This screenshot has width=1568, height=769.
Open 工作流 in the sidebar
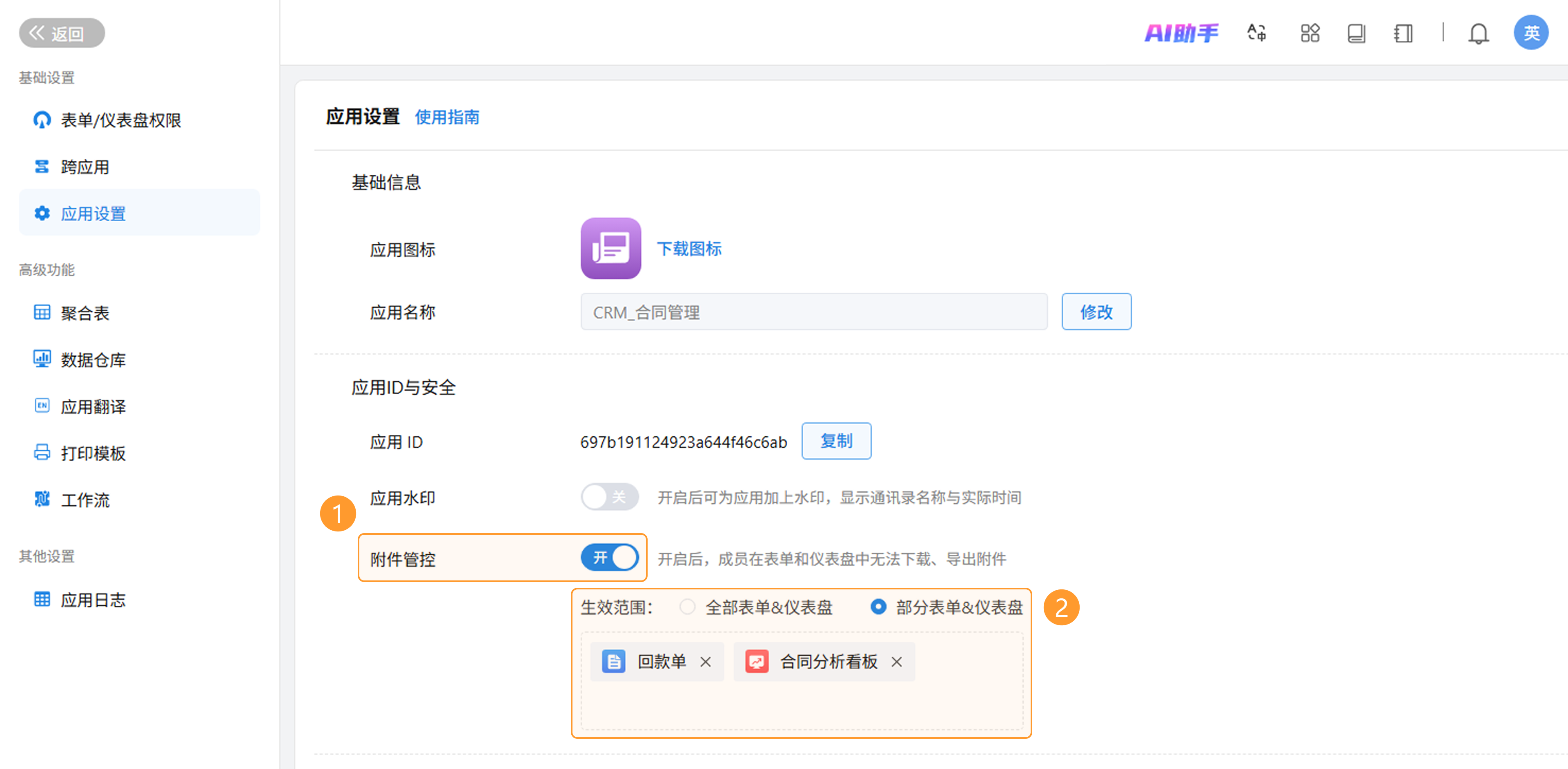85,500
